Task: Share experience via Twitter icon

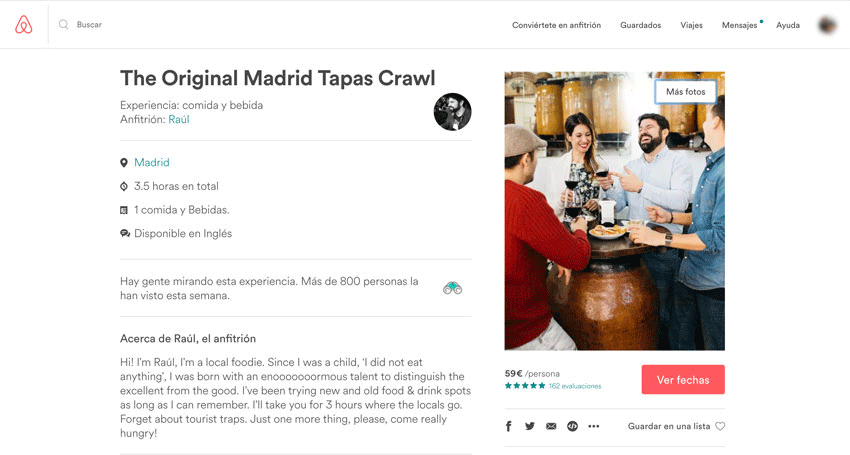Action: pos(530,426)
